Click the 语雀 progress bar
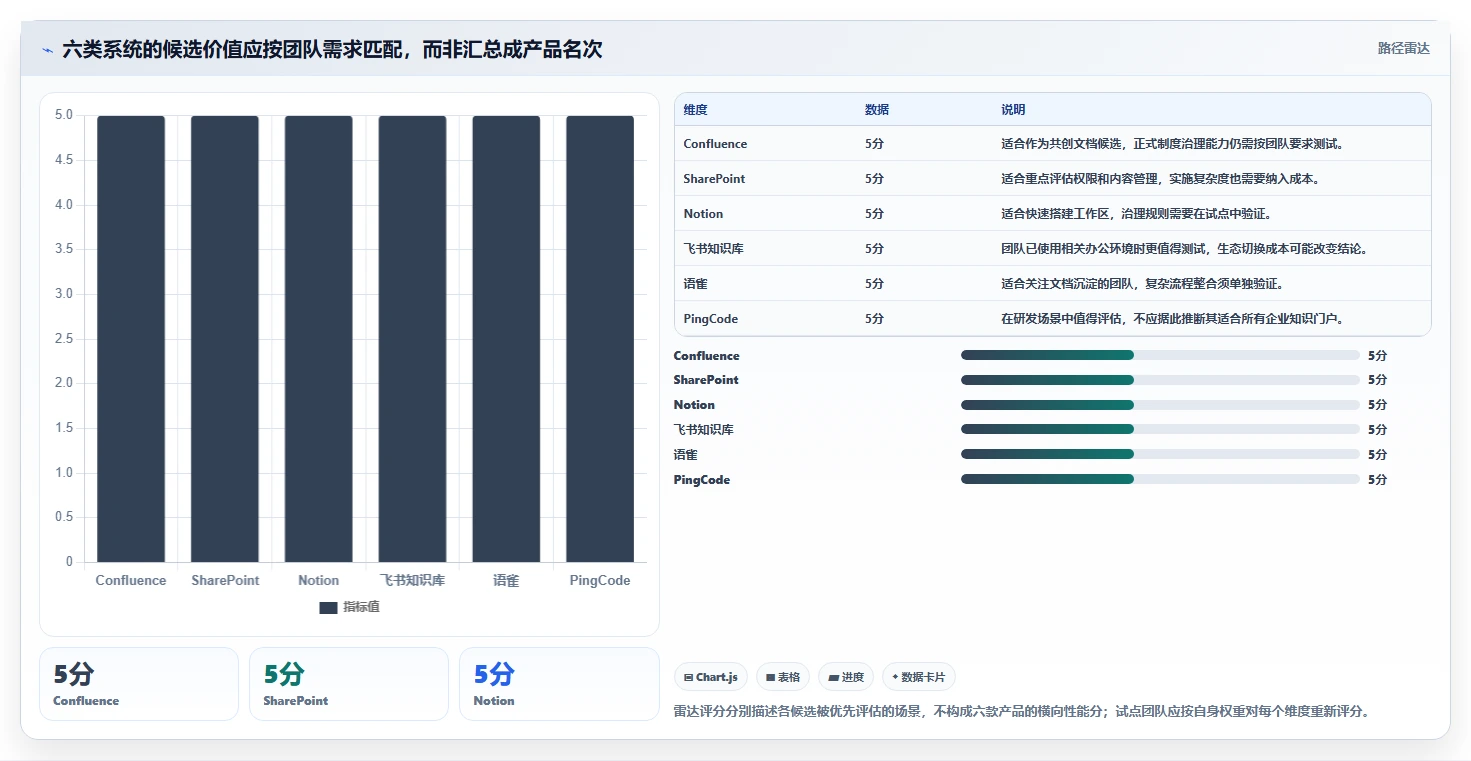 click(1160, 454)
